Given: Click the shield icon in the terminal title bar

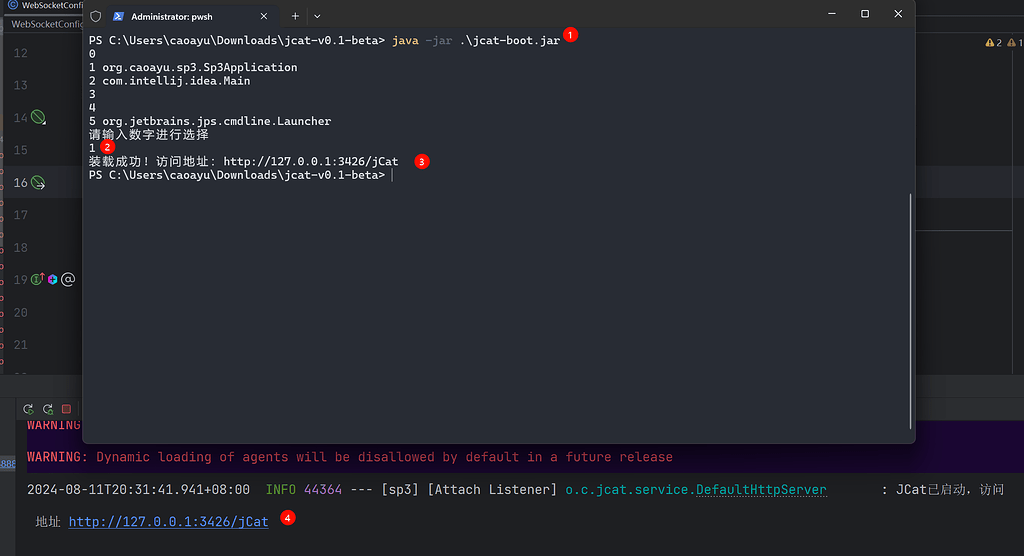Looking at the screenshot, I should [95, 16].
